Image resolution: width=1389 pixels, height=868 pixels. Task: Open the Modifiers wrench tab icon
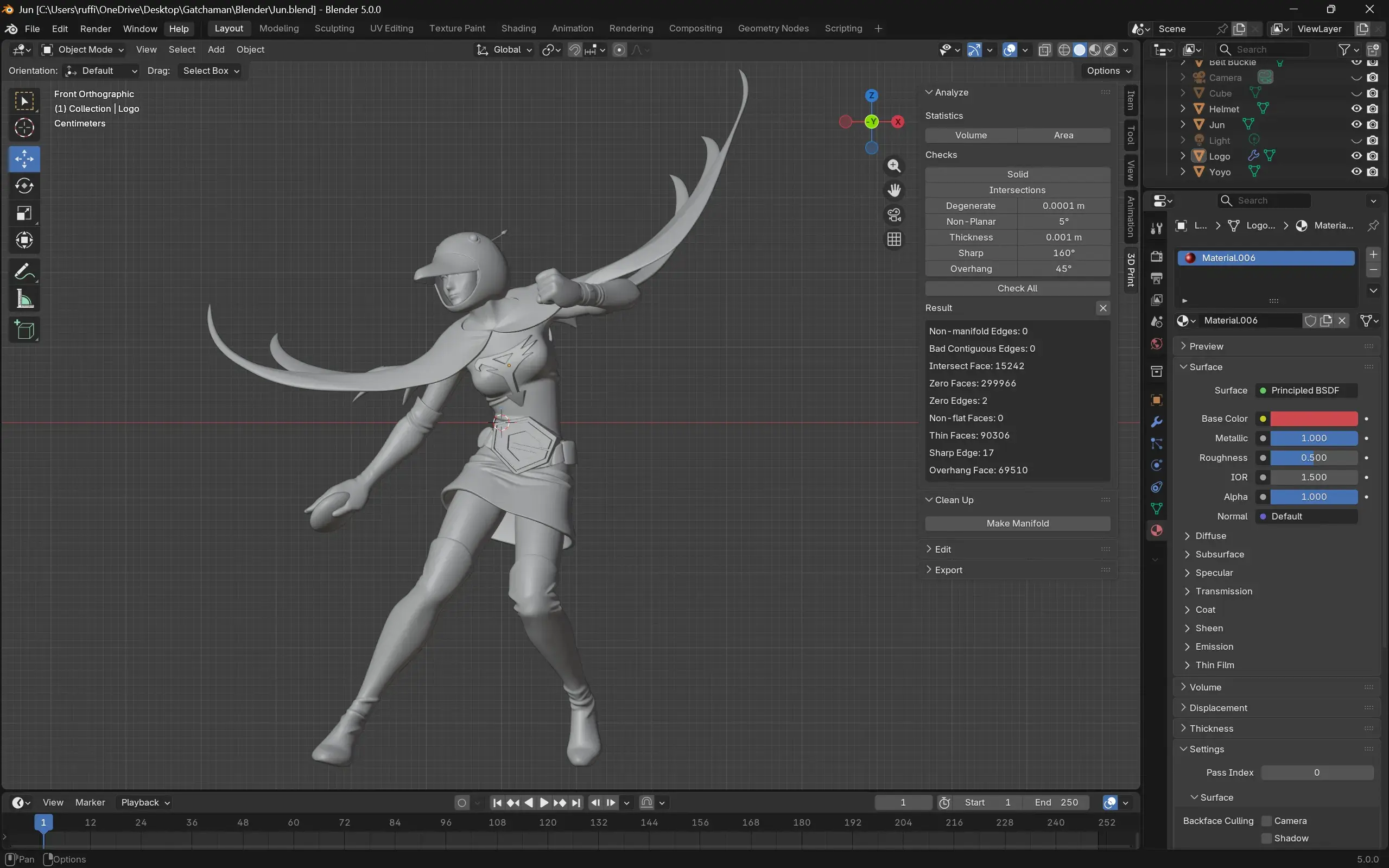(1157, 422)
